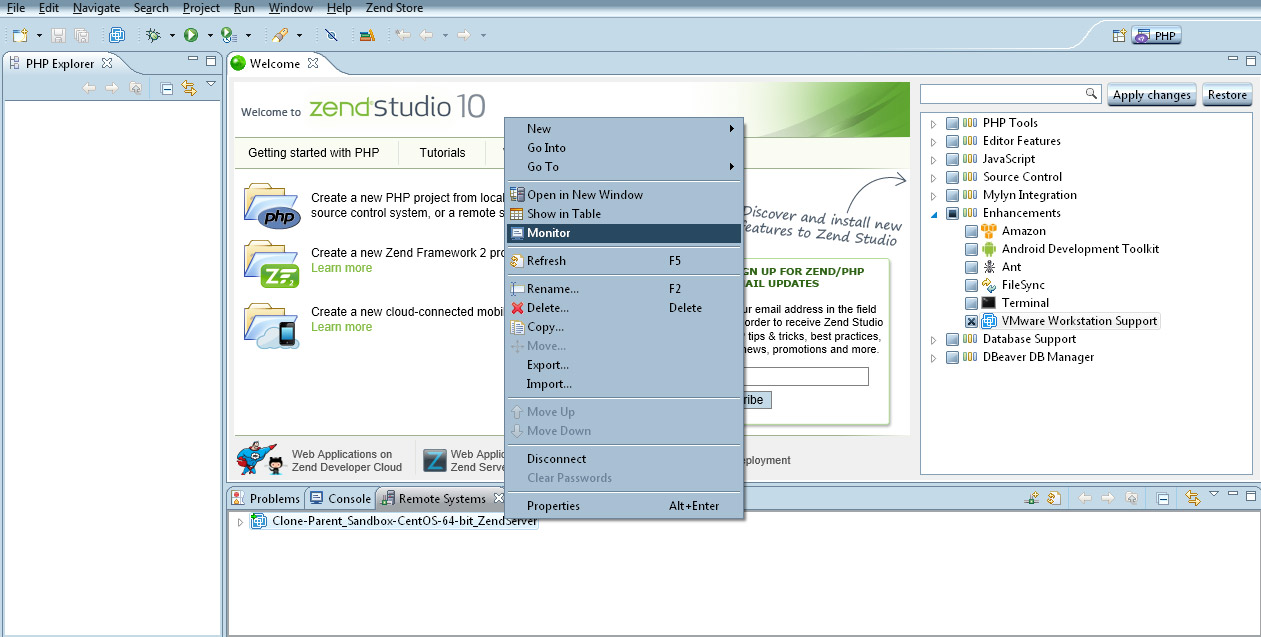
Task: Toggle Link with Editor in Remote Systems
Action: (x=1192, y=498)
